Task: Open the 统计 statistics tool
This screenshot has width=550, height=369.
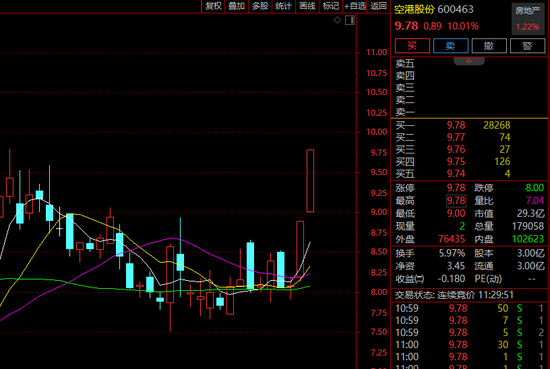Action: (x=283, y=6)
